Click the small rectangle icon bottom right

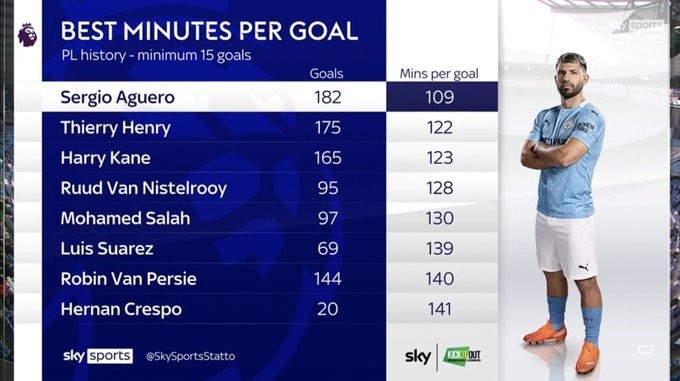[x=645, y=349]
